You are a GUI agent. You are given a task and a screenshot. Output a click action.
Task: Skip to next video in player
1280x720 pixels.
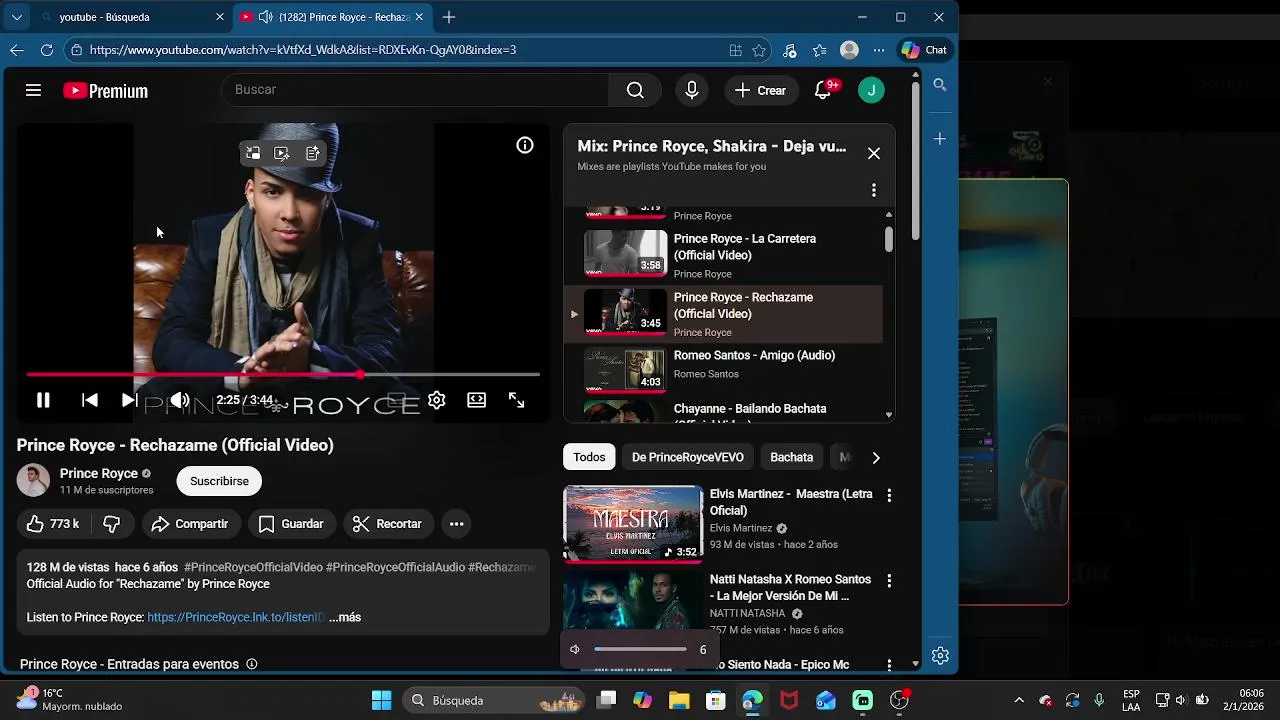coord(129,400)
